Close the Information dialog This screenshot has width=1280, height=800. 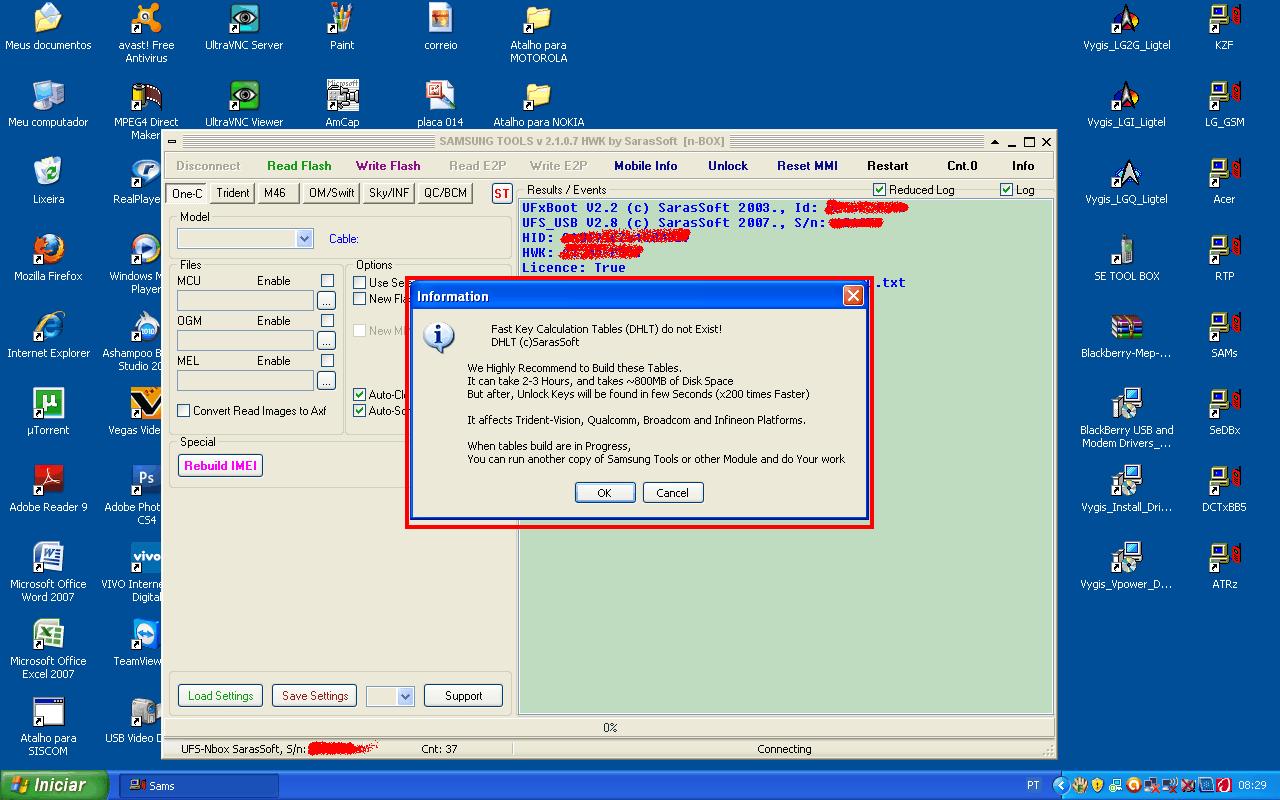(853, 295)
